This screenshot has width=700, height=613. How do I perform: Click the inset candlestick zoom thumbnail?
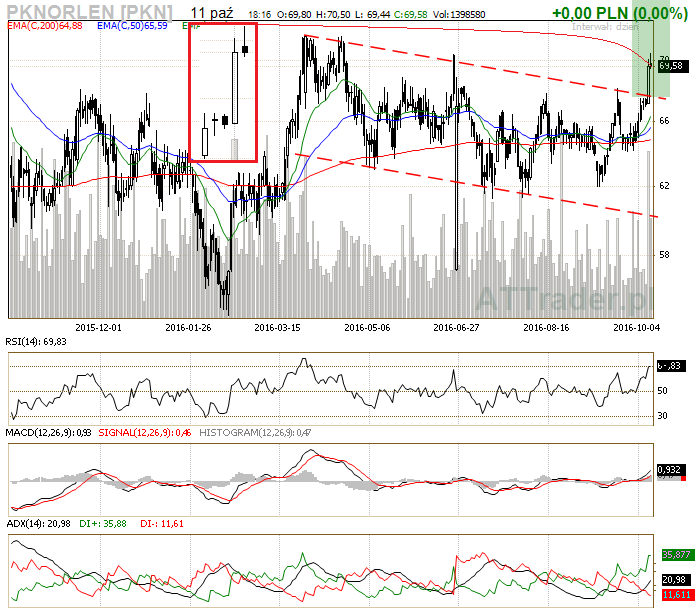223,92
